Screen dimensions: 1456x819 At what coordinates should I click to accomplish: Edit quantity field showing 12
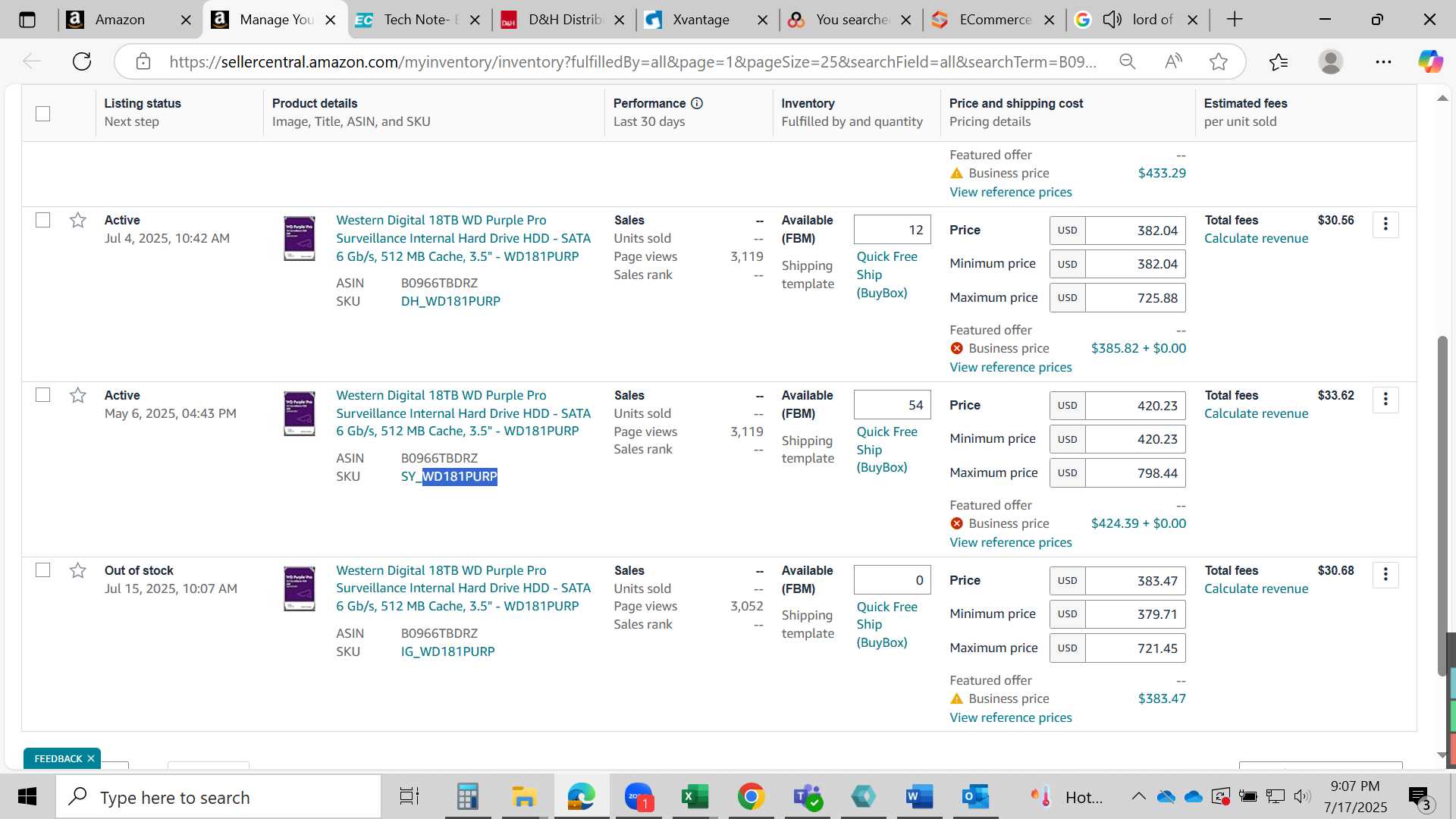point(892,230)
